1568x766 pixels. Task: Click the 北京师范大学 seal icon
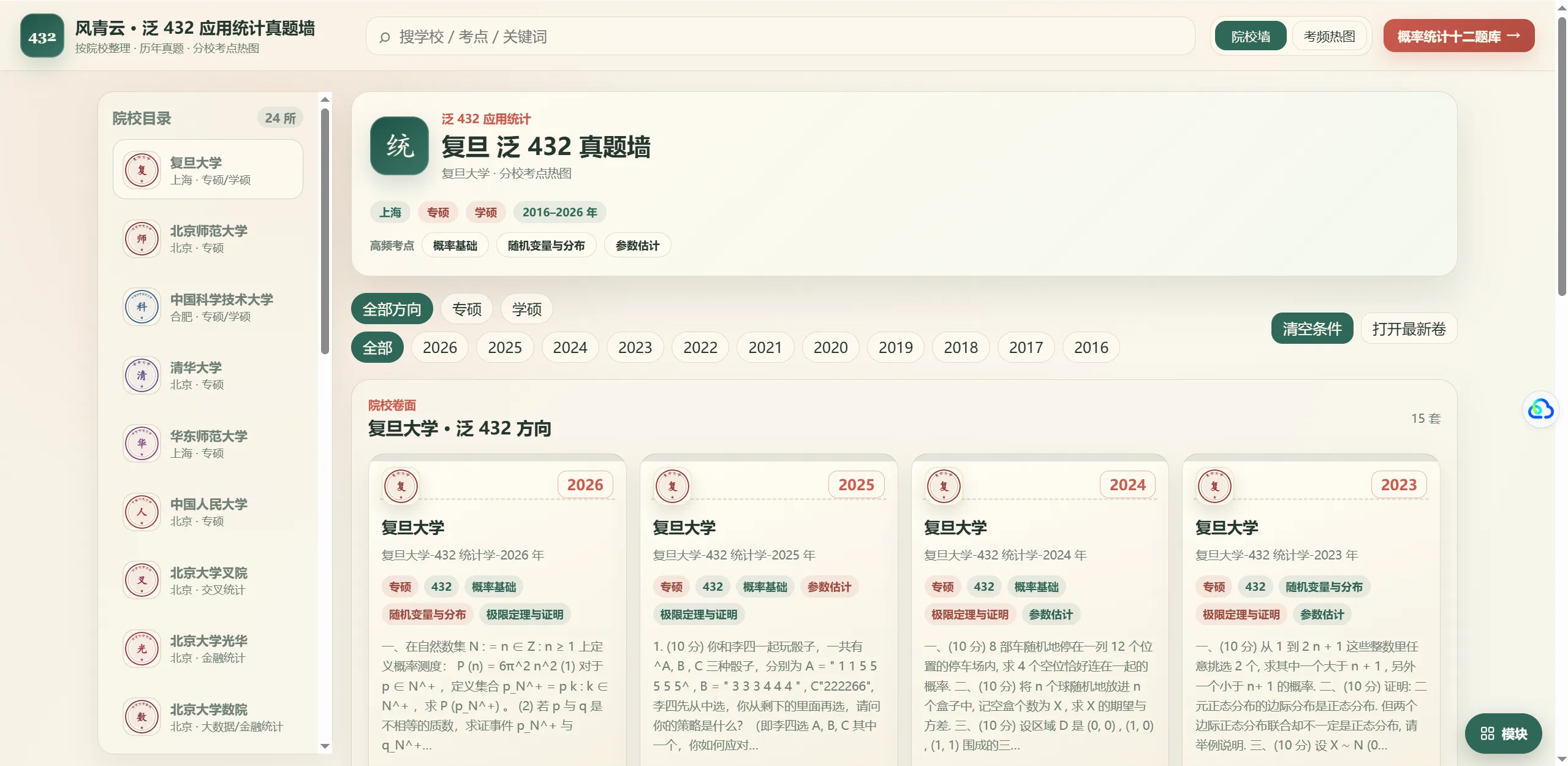pos(142,238)
